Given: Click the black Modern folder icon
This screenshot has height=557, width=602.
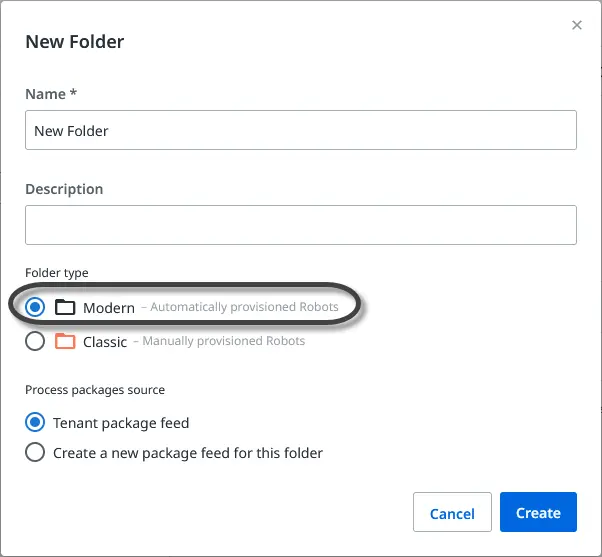Looking at the screenshot, I should pos(65,307).
